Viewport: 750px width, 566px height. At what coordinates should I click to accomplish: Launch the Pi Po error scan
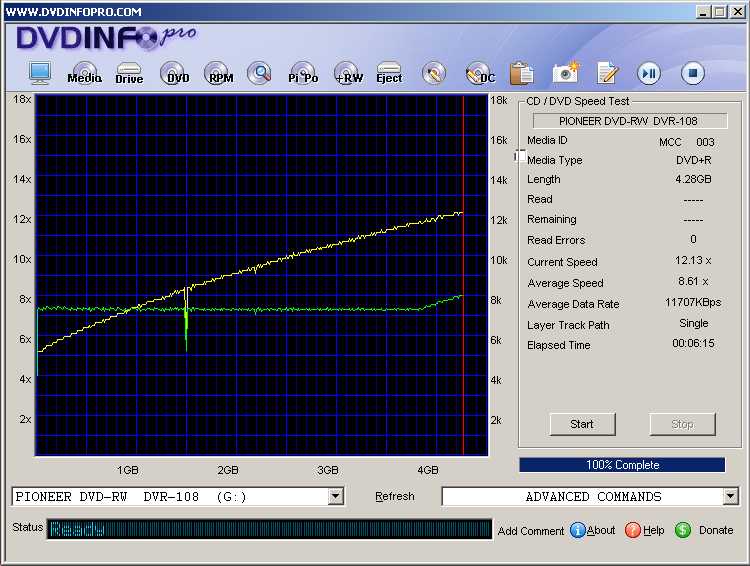point(303,74)
